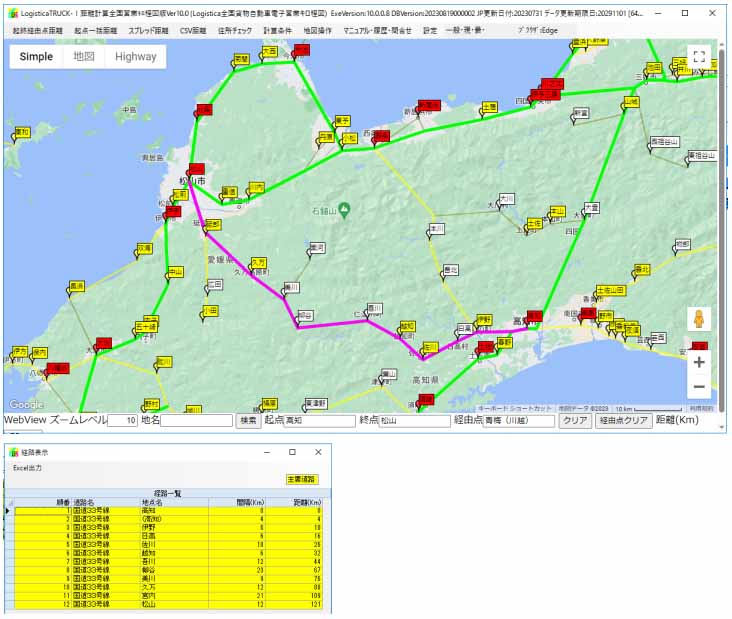Click the yellow 佐川 map marker
732x619 pixels.
[x=429, y=347]
